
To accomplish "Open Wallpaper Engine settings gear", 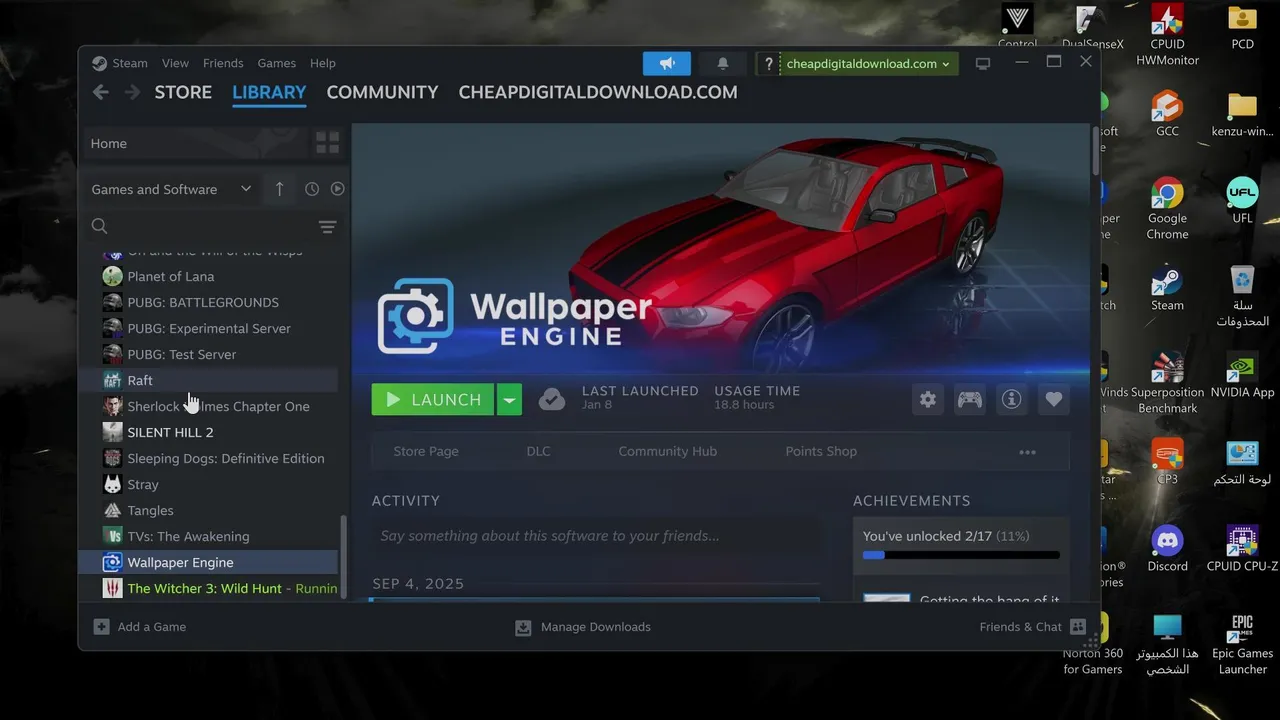I will (928, 400).
